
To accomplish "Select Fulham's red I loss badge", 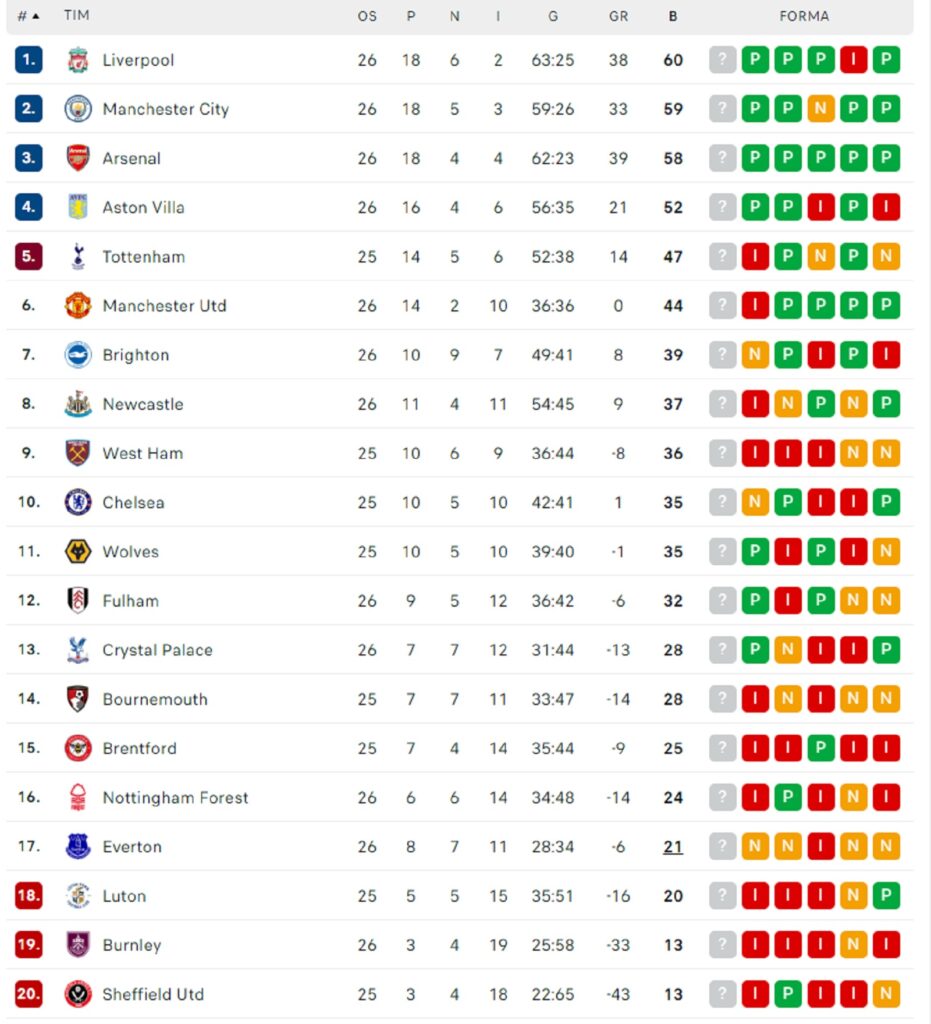I will click(787, 600).
